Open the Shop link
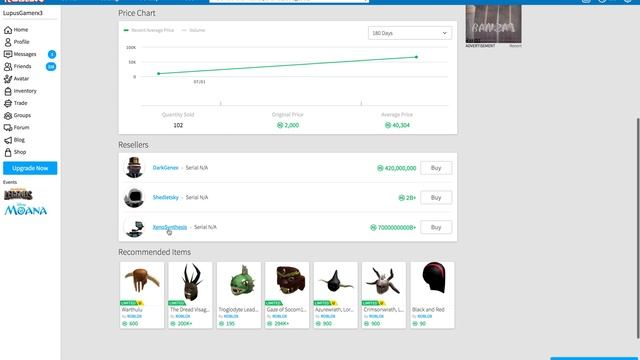 point(15,152)
